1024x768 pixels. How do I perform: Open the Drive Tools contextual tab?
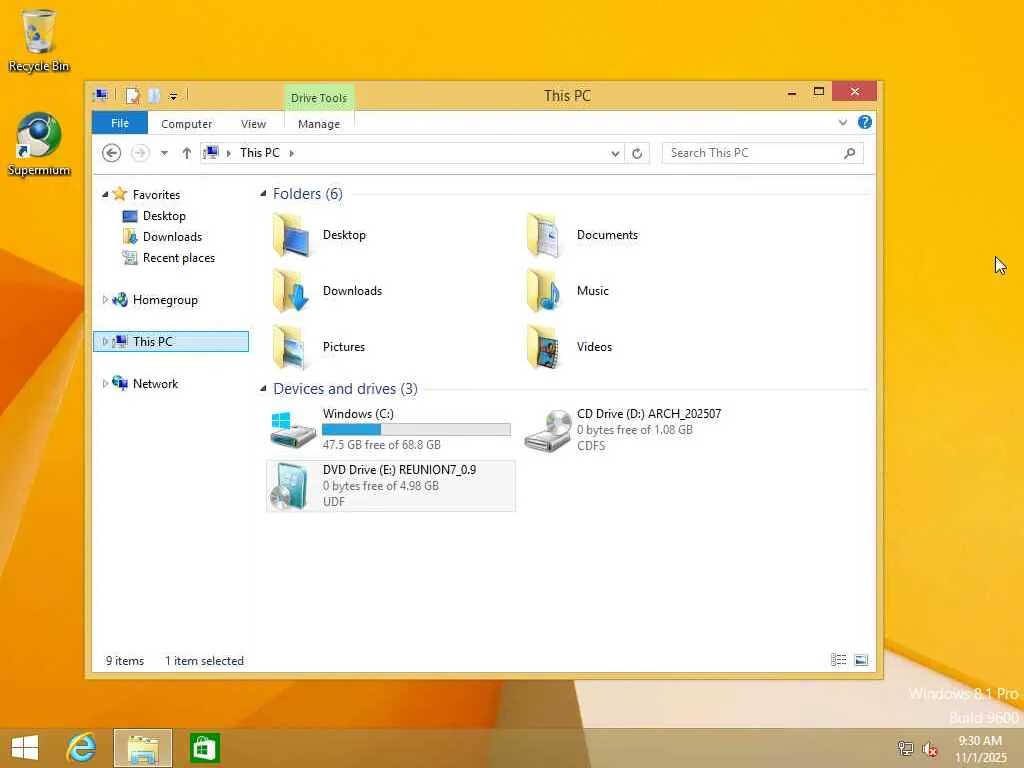pyautogui.click(x=319, y=98)
